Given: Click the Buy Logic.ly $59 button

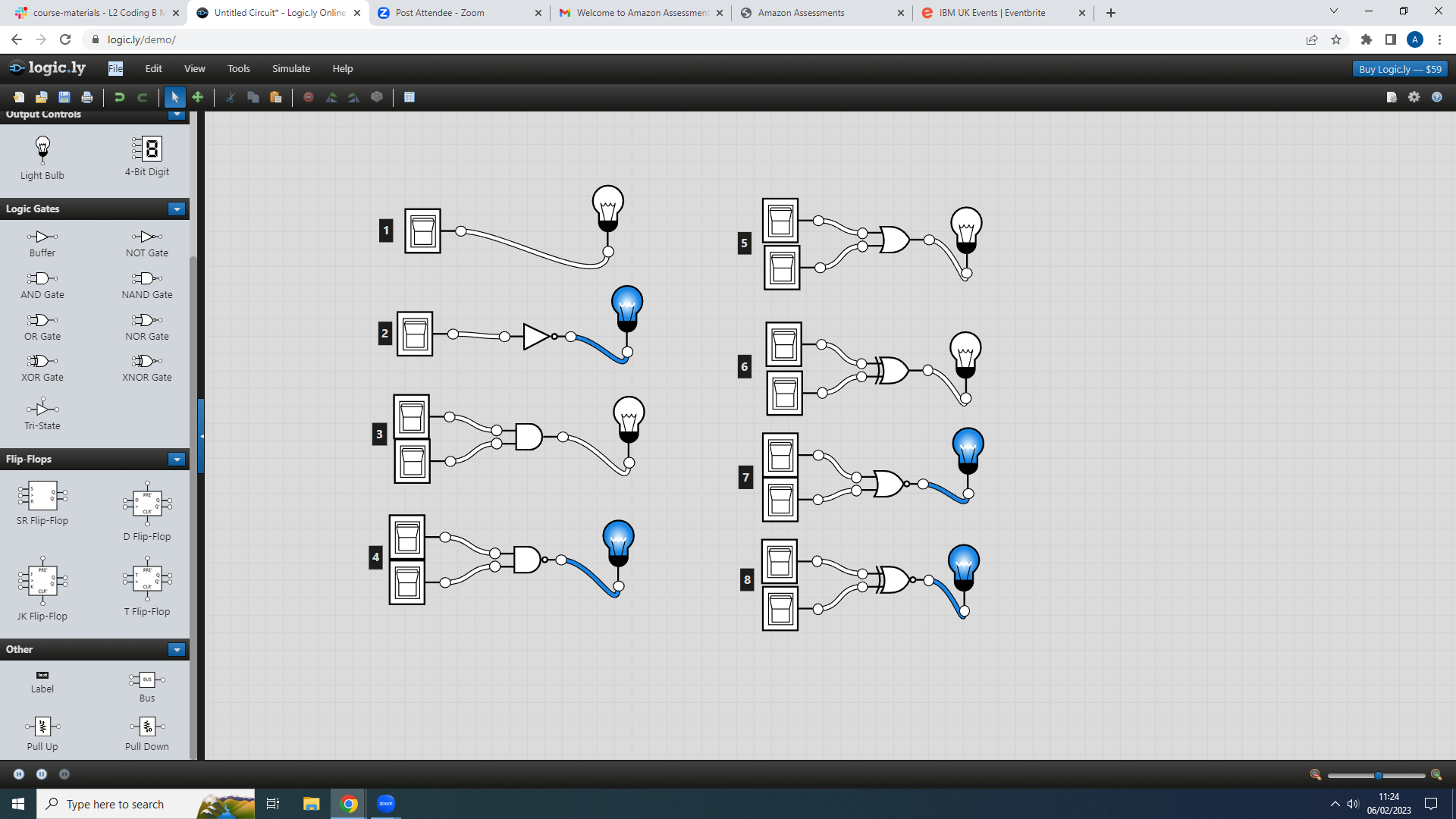Looking at the screenshot, I should point(1400,69).
